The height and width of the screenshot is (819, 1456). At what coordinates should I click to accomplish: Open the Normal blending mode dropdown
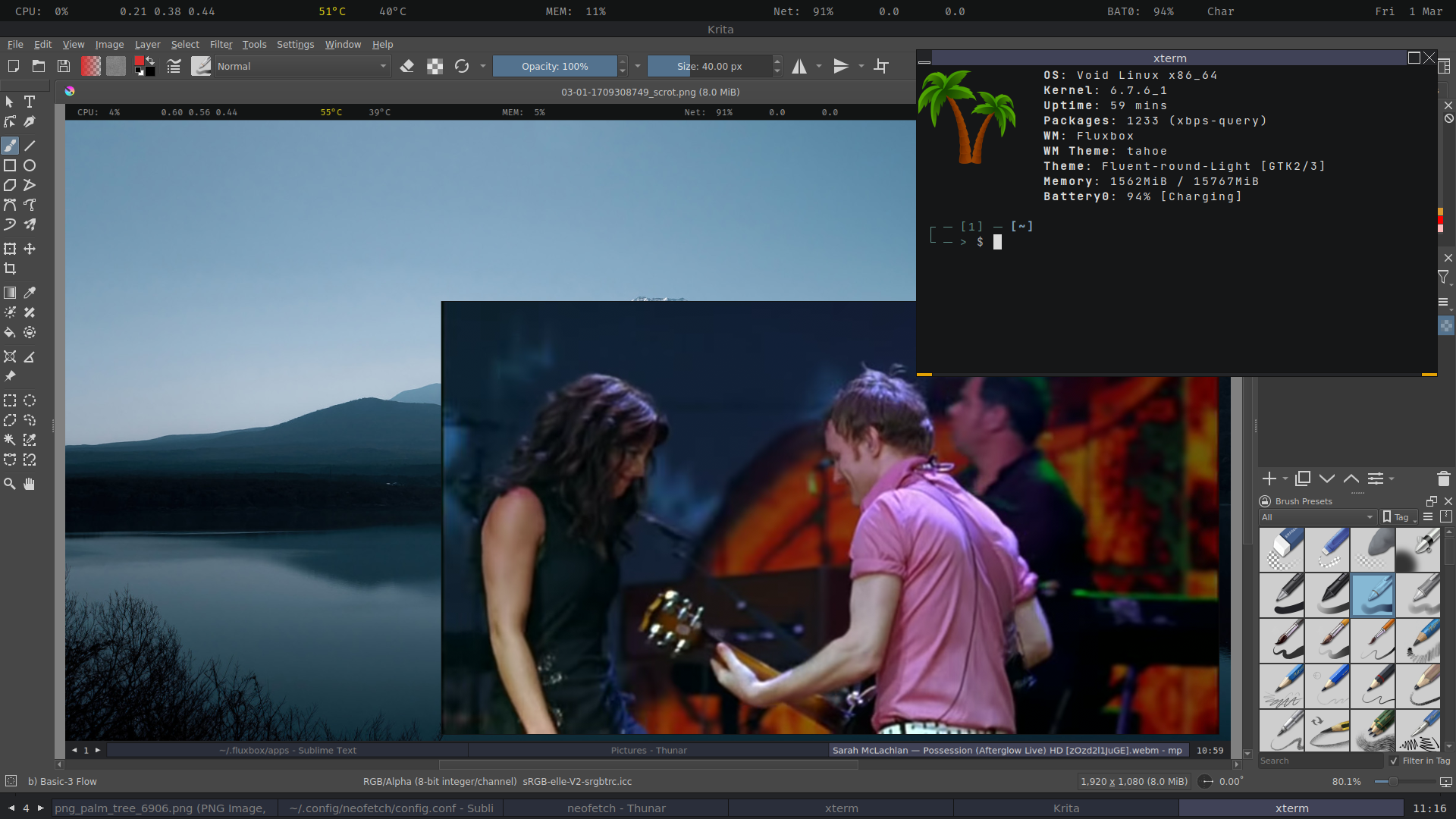pos(302,67)
